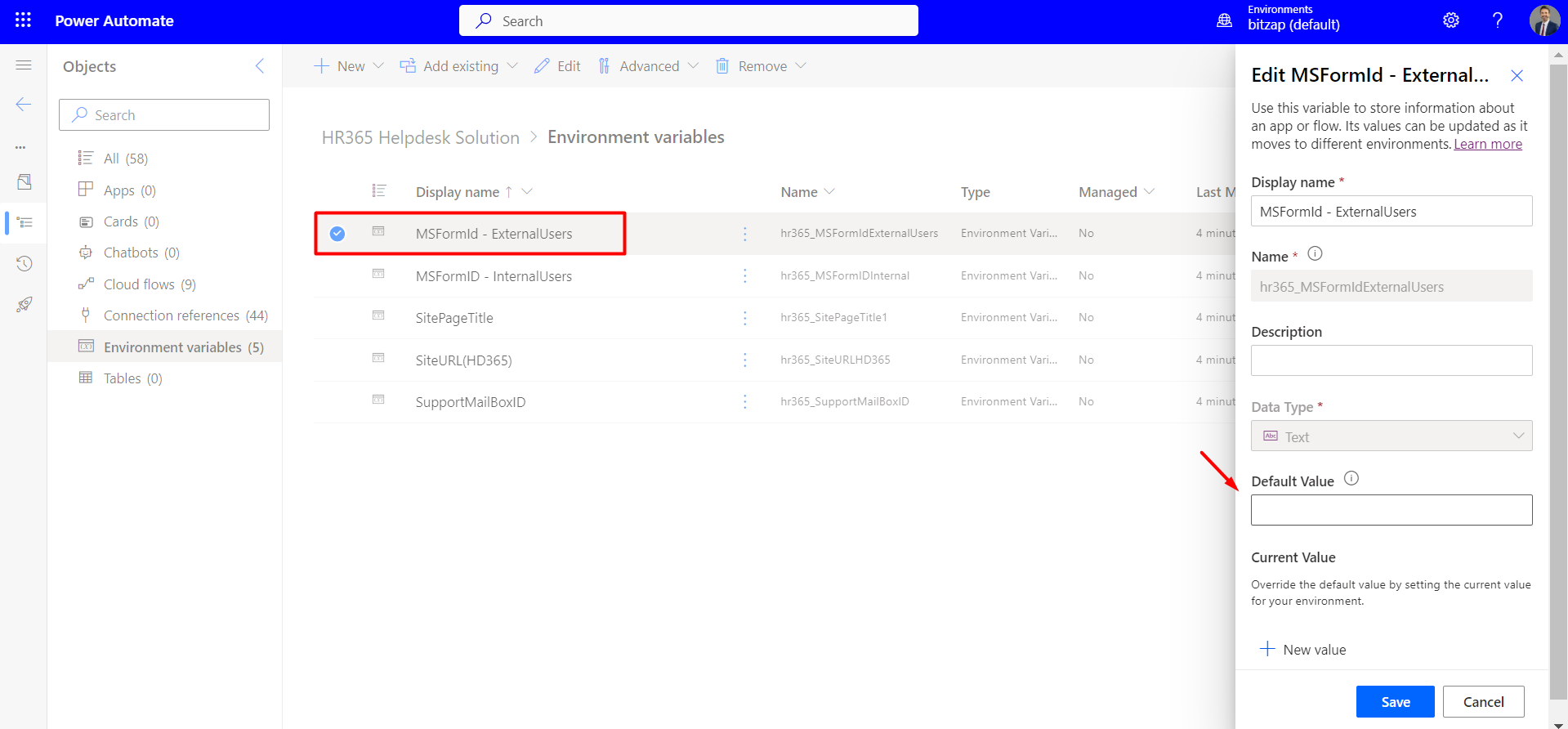
Task: Open more options for SitePageTitle row
Action: (x=744, y=318)
